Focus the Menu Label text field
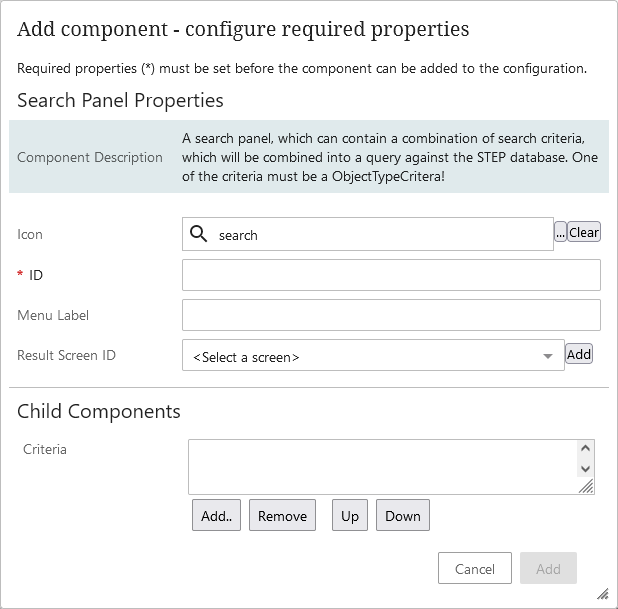This screenshot has width=618, height=609. click(391, 315)
